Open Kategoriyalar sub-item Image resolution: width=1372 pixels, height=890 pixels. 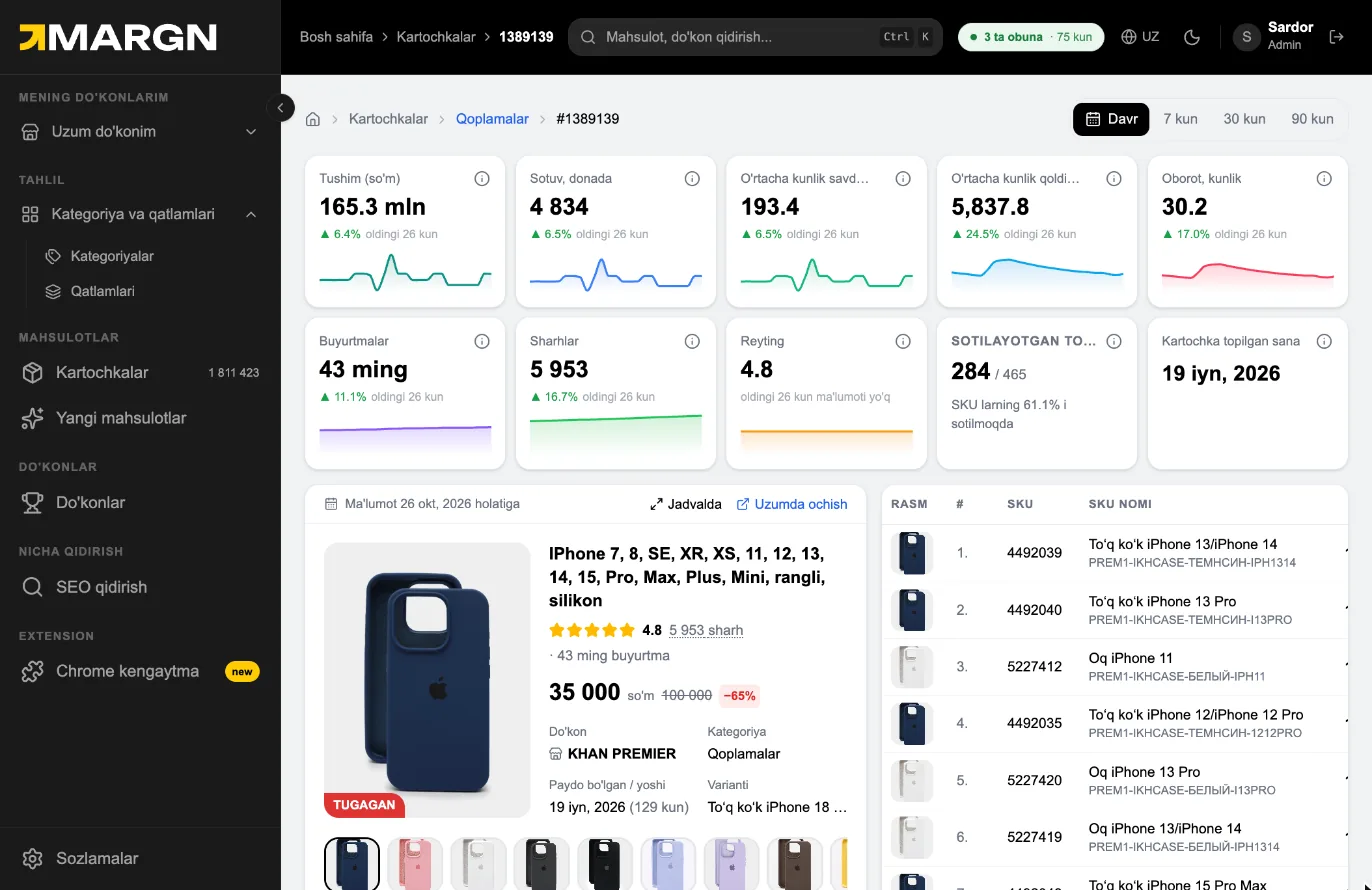pyautogui.click(x=112, y=256)
